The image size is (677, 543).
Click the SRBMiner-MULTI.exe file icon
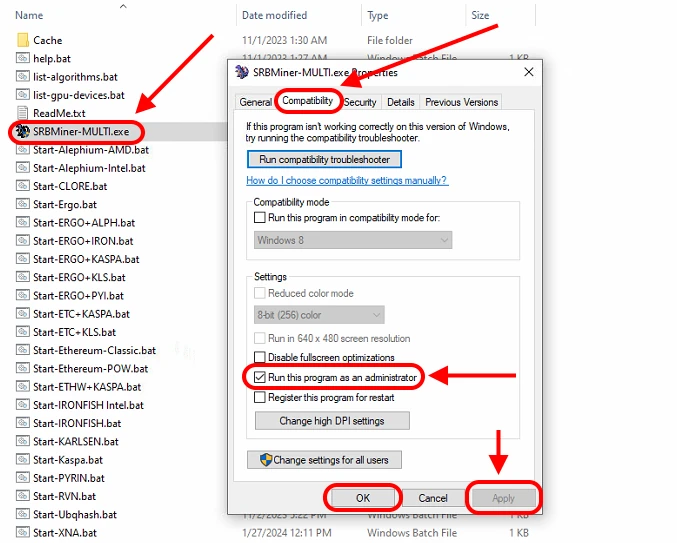pos(24,132)
